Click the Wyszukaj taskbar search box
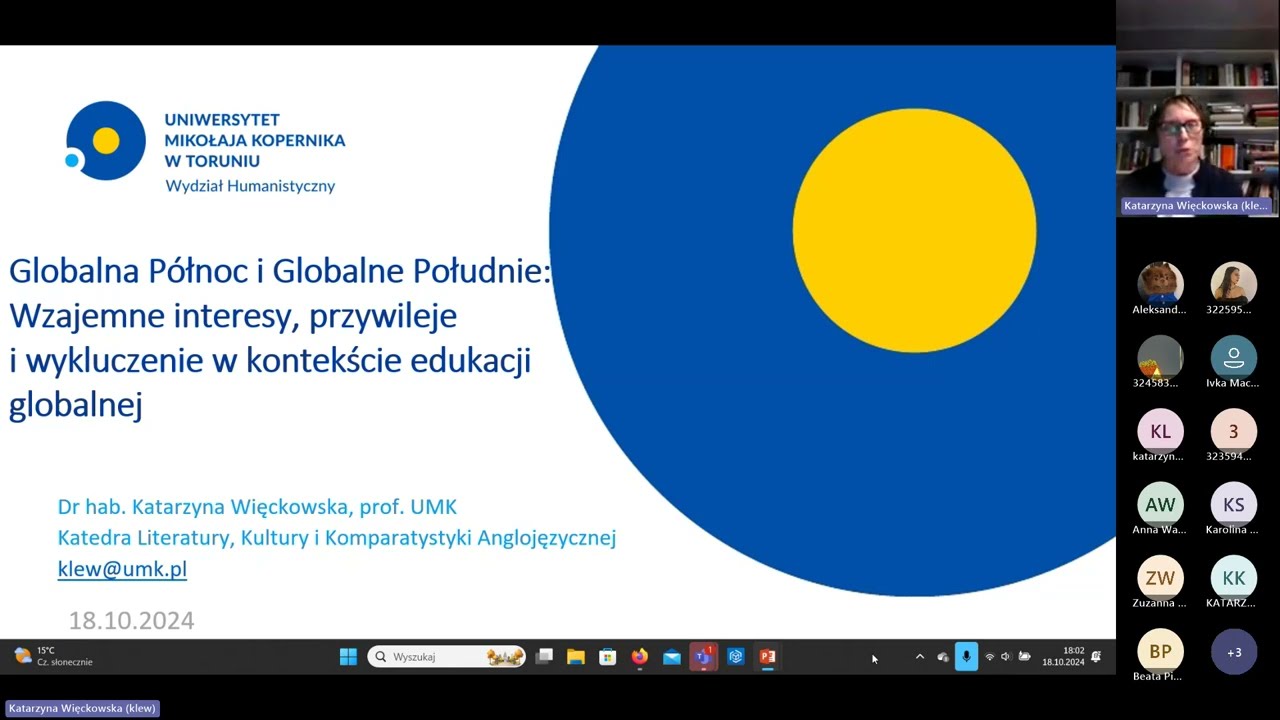Viewport: 1280px width, 720px height. pyautogui.click(x=447, y=657)
